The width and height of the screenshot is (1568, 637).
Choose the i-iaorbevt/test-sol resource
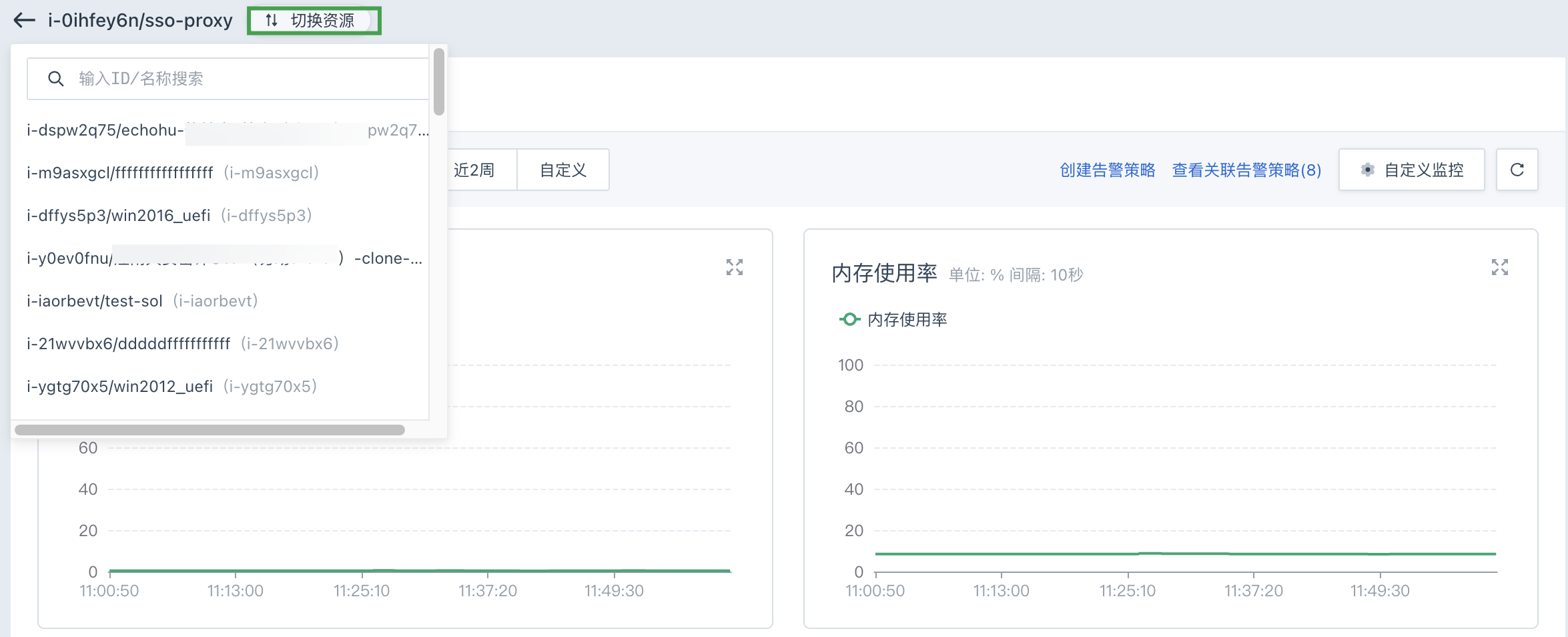click(x=141, y=301)
